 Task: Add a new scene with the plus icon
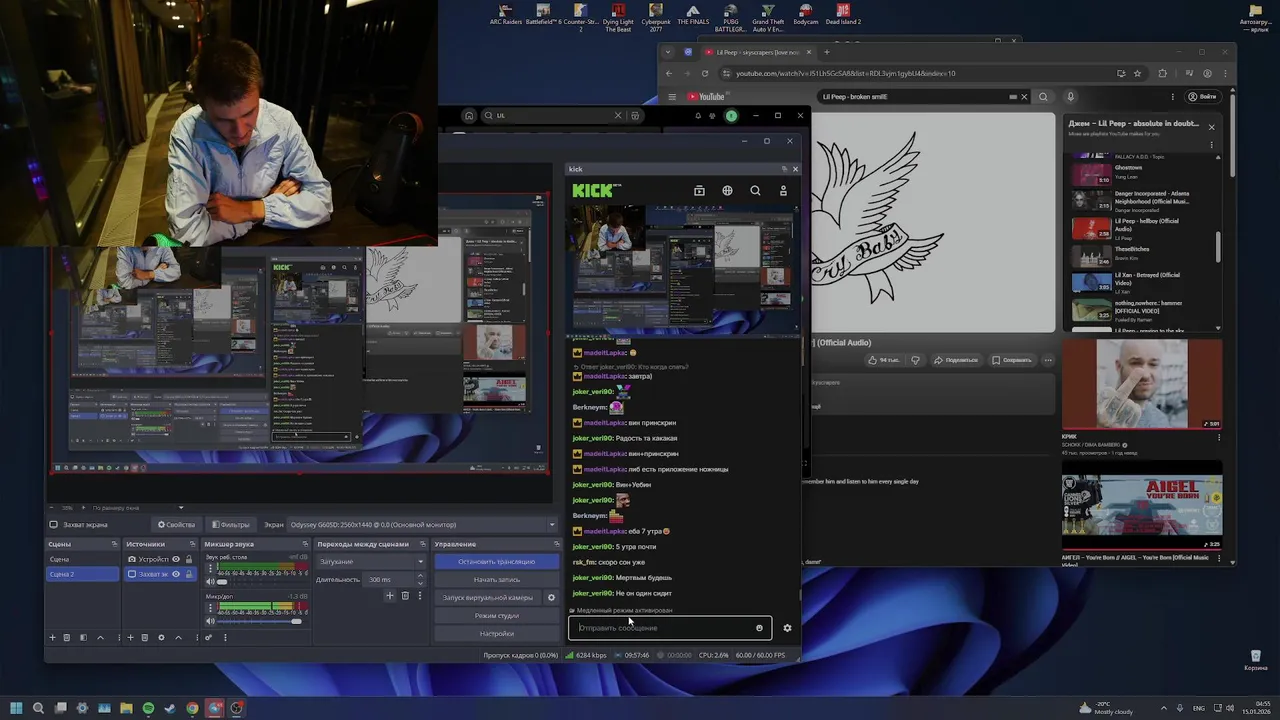click(52, 637)
